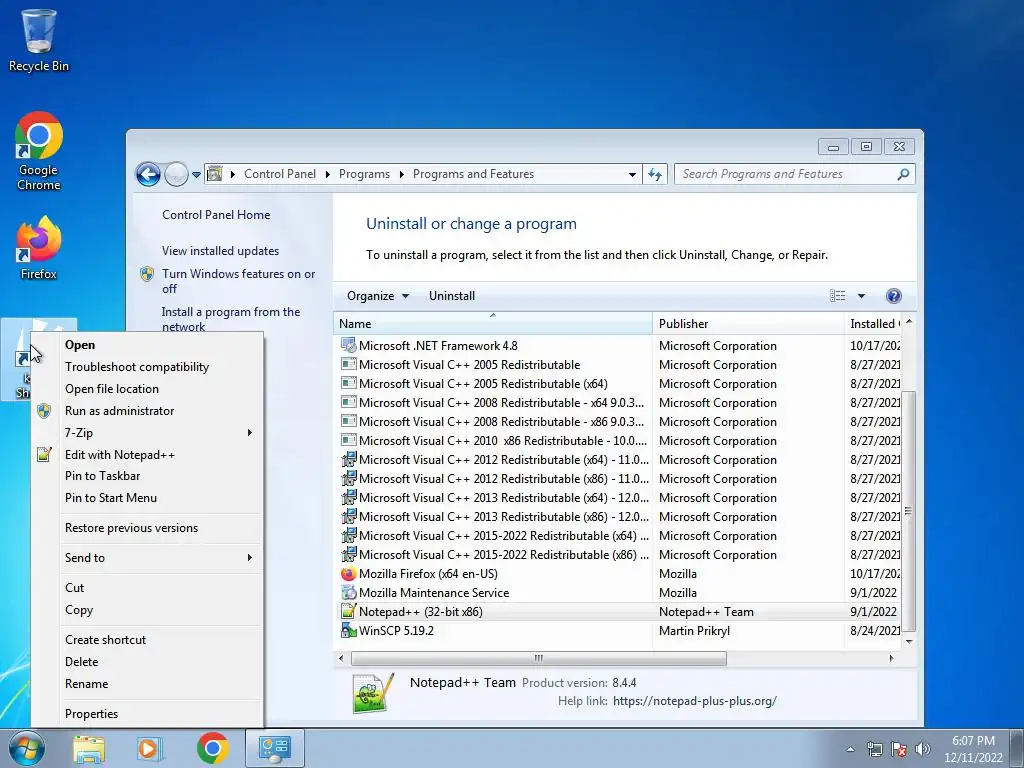
Task: Choose Edit with Notepad++
Action: click(148, 455)
